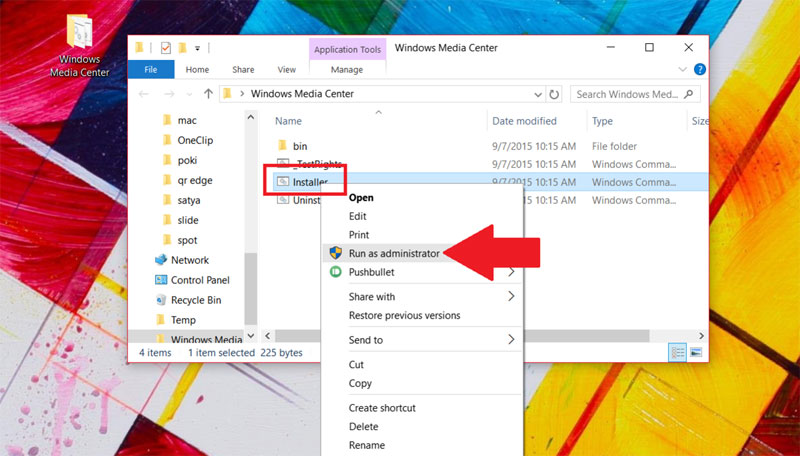Switch to the View ribbon tab
Screen dimensions: 800x456
coord(286,69)
